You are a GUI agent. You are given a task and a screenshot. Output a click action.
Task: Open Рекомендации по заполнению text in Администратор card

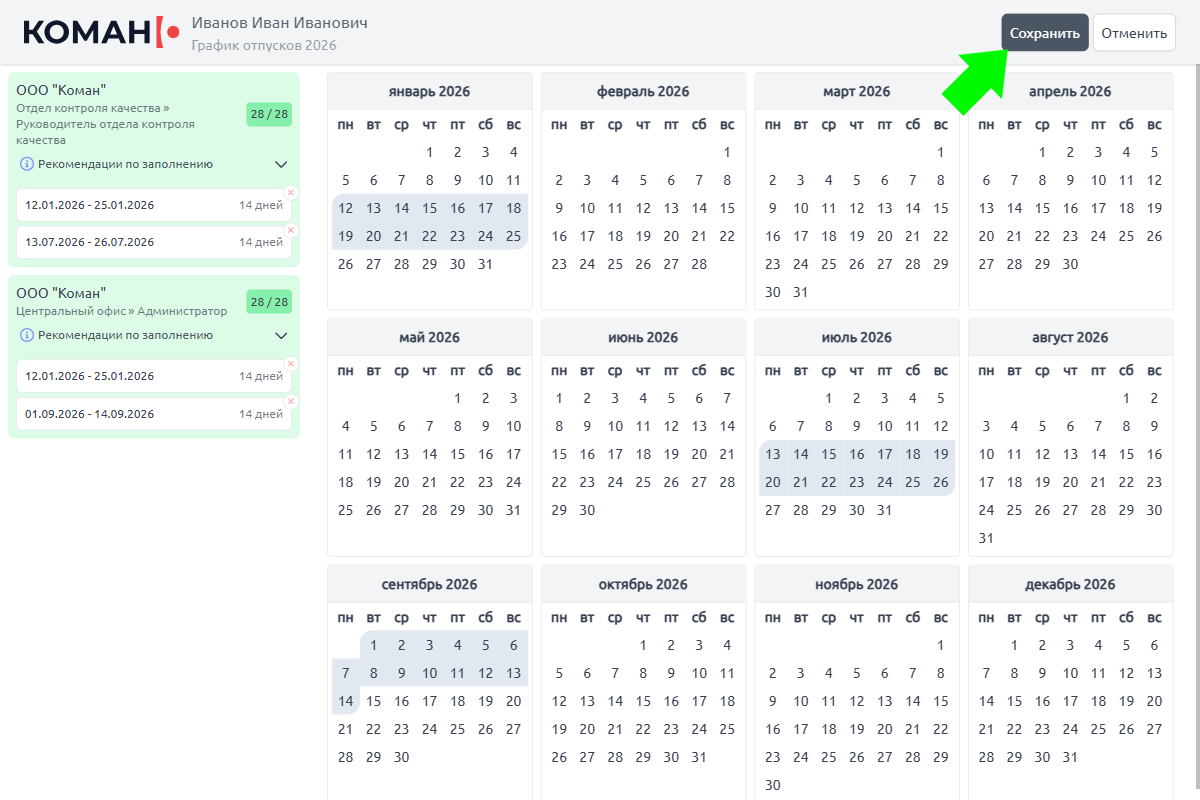click(124, 336)
